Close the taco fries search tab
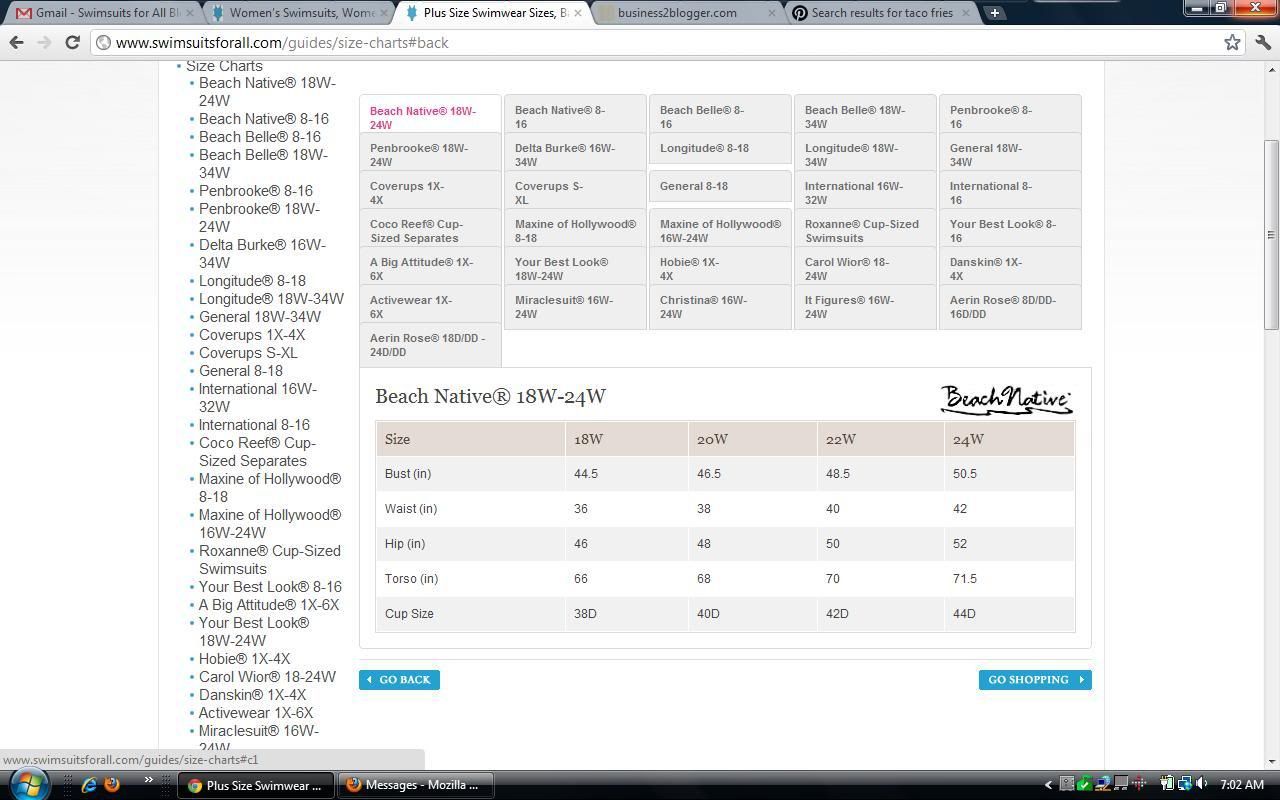 click(965, 13)
